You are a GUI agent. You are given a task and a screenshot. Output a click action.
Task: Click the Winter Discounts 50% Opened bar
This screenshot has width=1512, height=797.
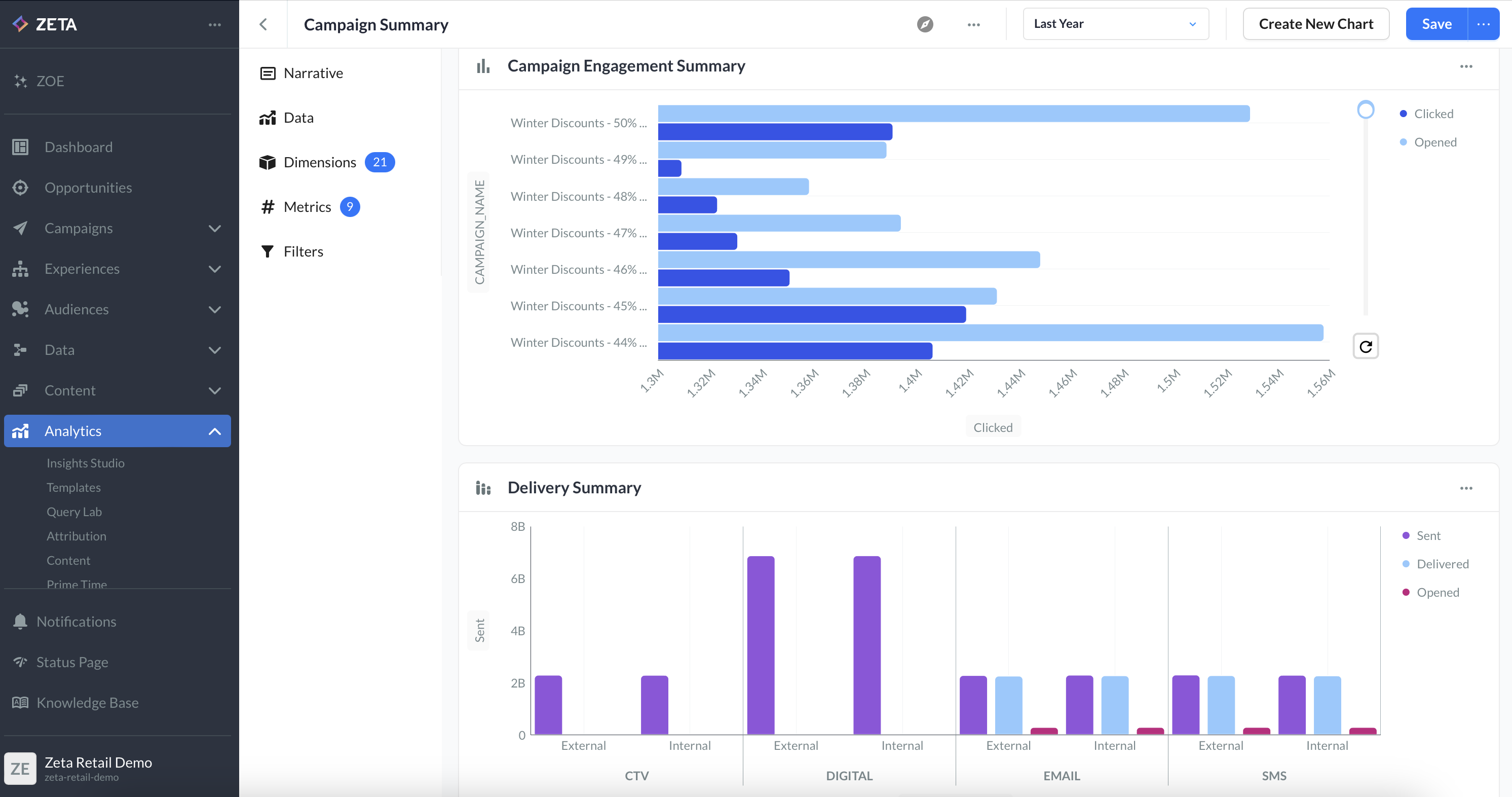pyautogui.click(x=953, y=114)
